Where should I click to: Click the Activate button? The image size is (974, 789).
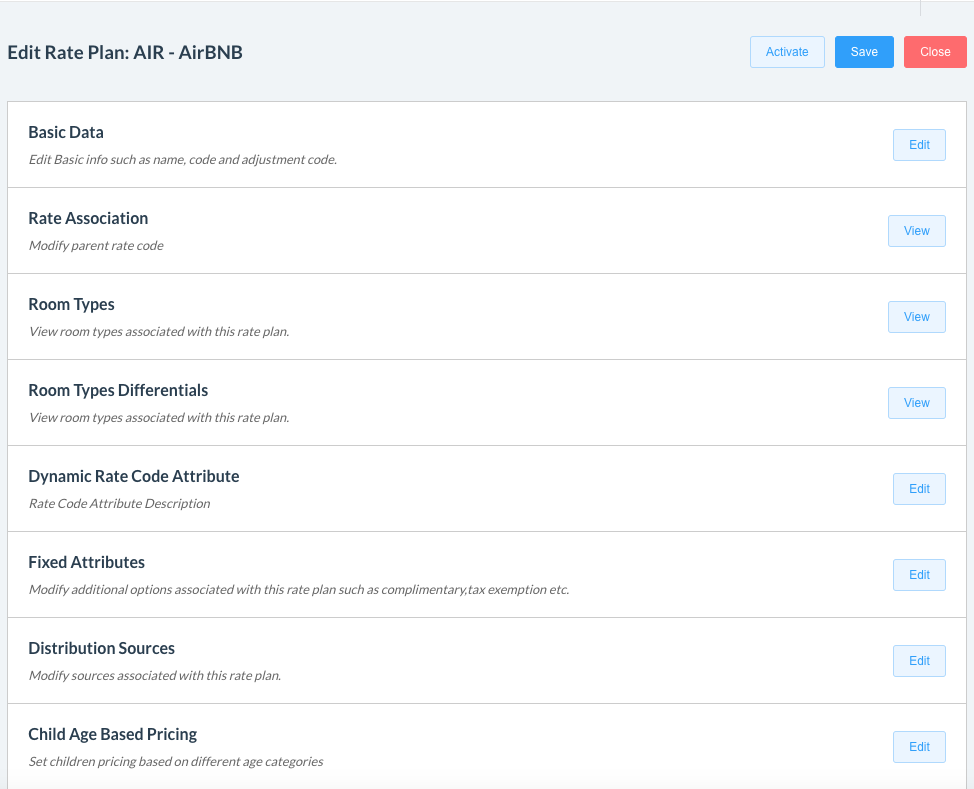[787, 52]
